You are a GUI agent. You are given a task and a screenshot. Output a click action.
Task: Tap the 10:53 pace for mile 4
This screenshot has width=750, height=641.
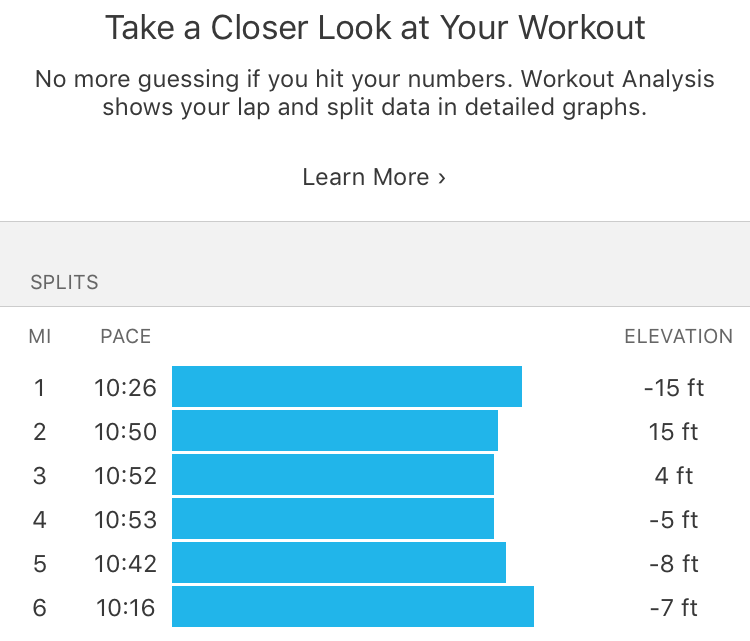coord(125,519)
